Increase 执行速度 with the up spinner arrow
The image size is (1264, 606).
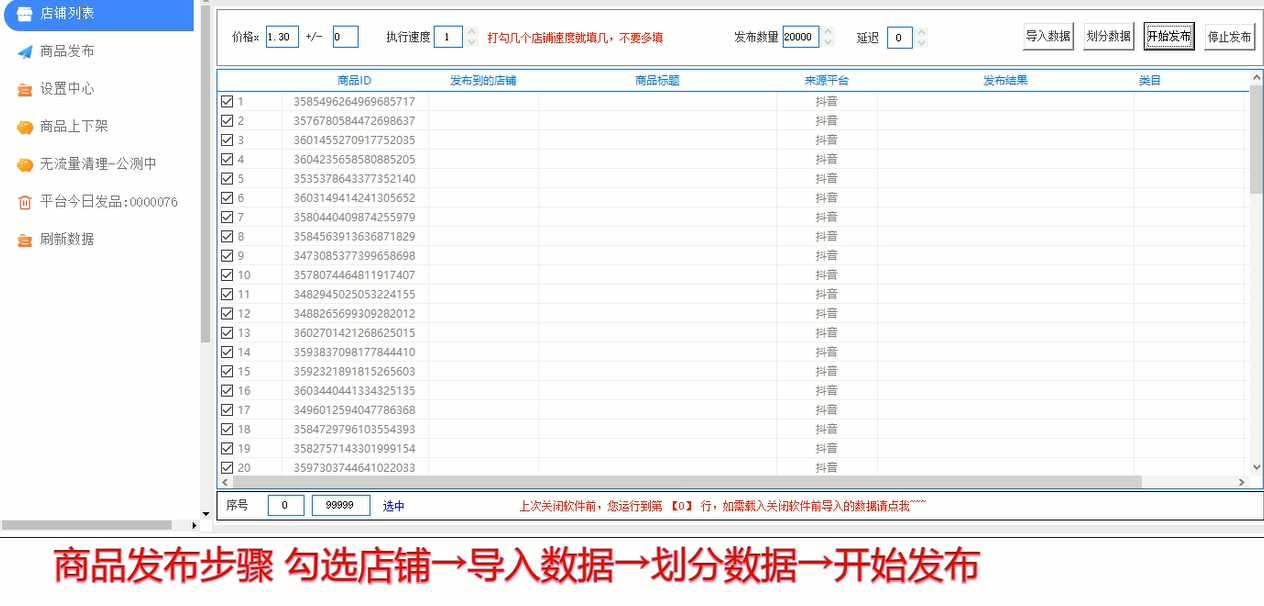click(x=472, y=32)
